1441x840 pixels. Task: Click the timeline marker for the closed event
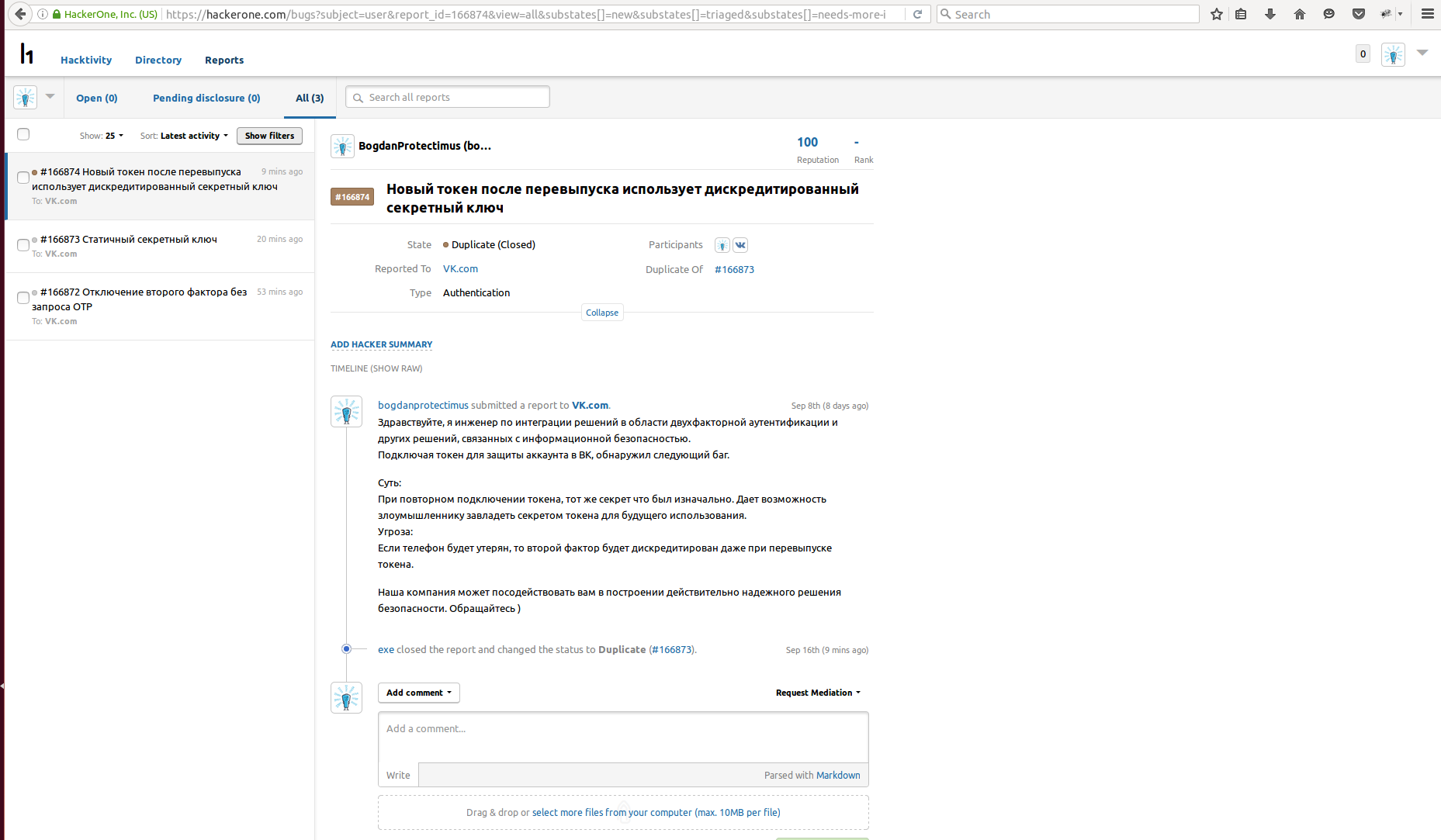[x=346, y=648]
